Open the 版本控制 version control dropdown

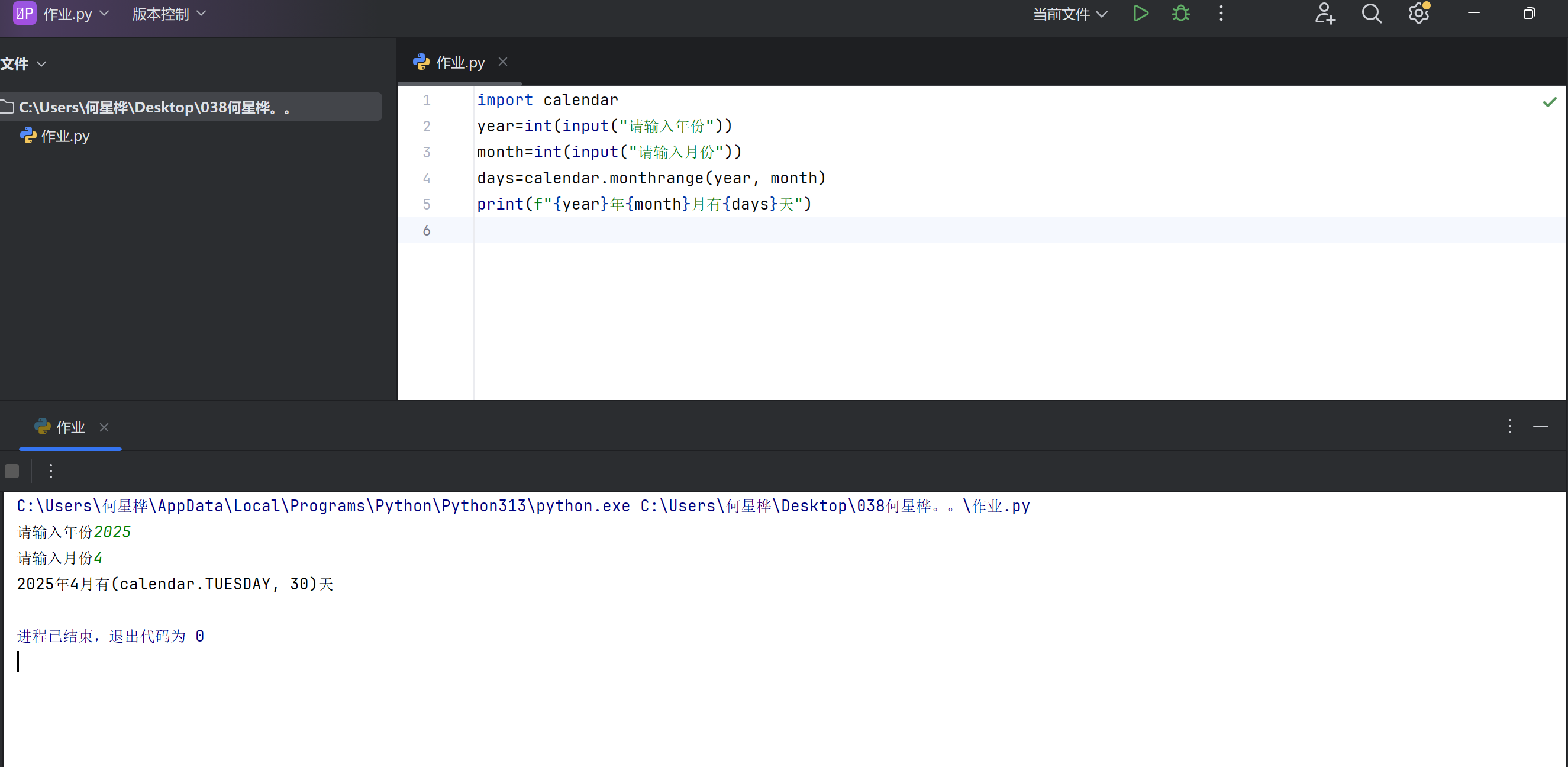point(169,14)
